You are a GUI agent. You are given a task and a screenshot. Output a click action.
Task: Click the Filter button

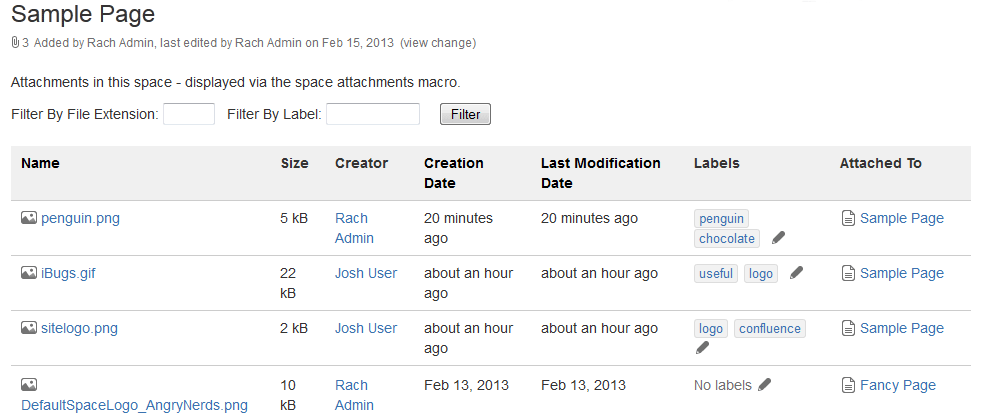(x=465, y=115)
